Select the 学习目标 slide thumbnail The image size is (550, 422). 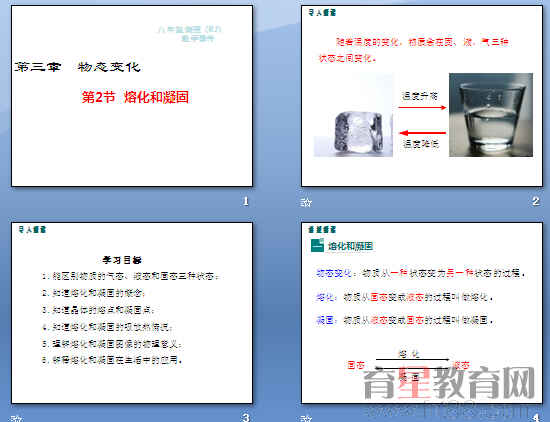pos(132,313)
